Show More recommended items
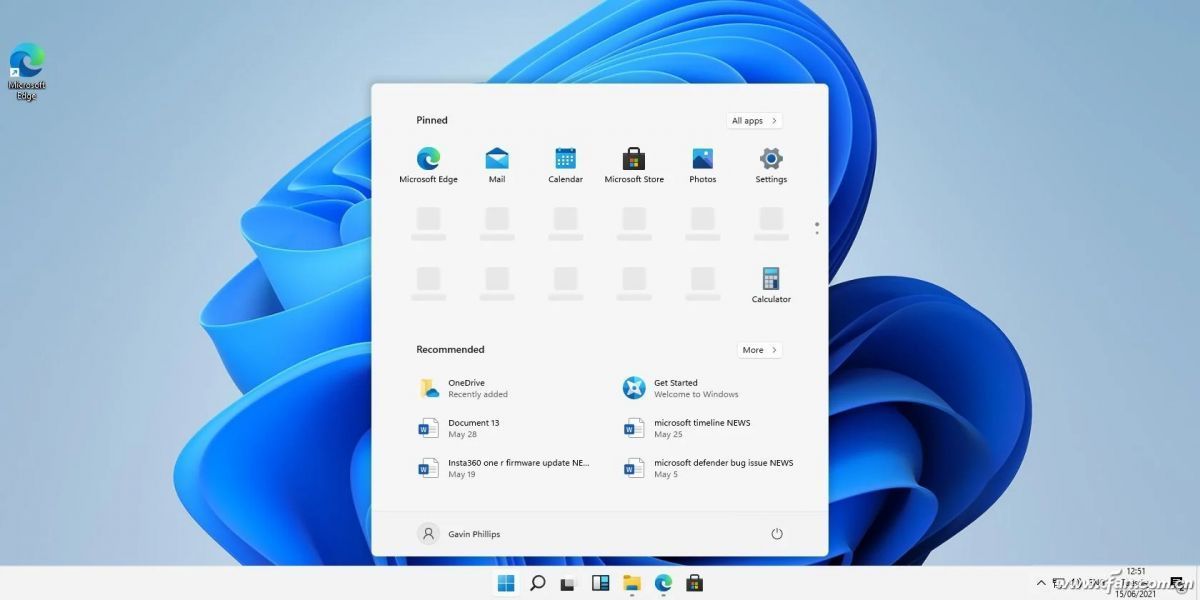Image resolution: width=1200 pixels, height=600 pixels. [759, 350]
